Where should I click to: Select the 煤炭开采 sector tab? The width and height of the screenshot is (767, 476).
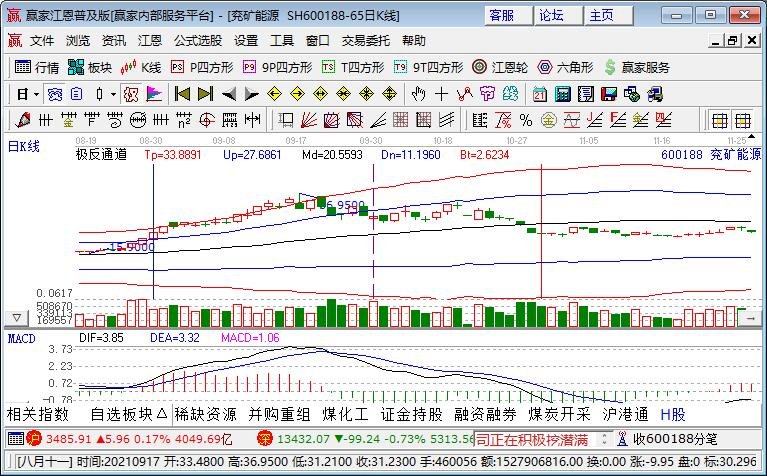[x=559, y=414]
